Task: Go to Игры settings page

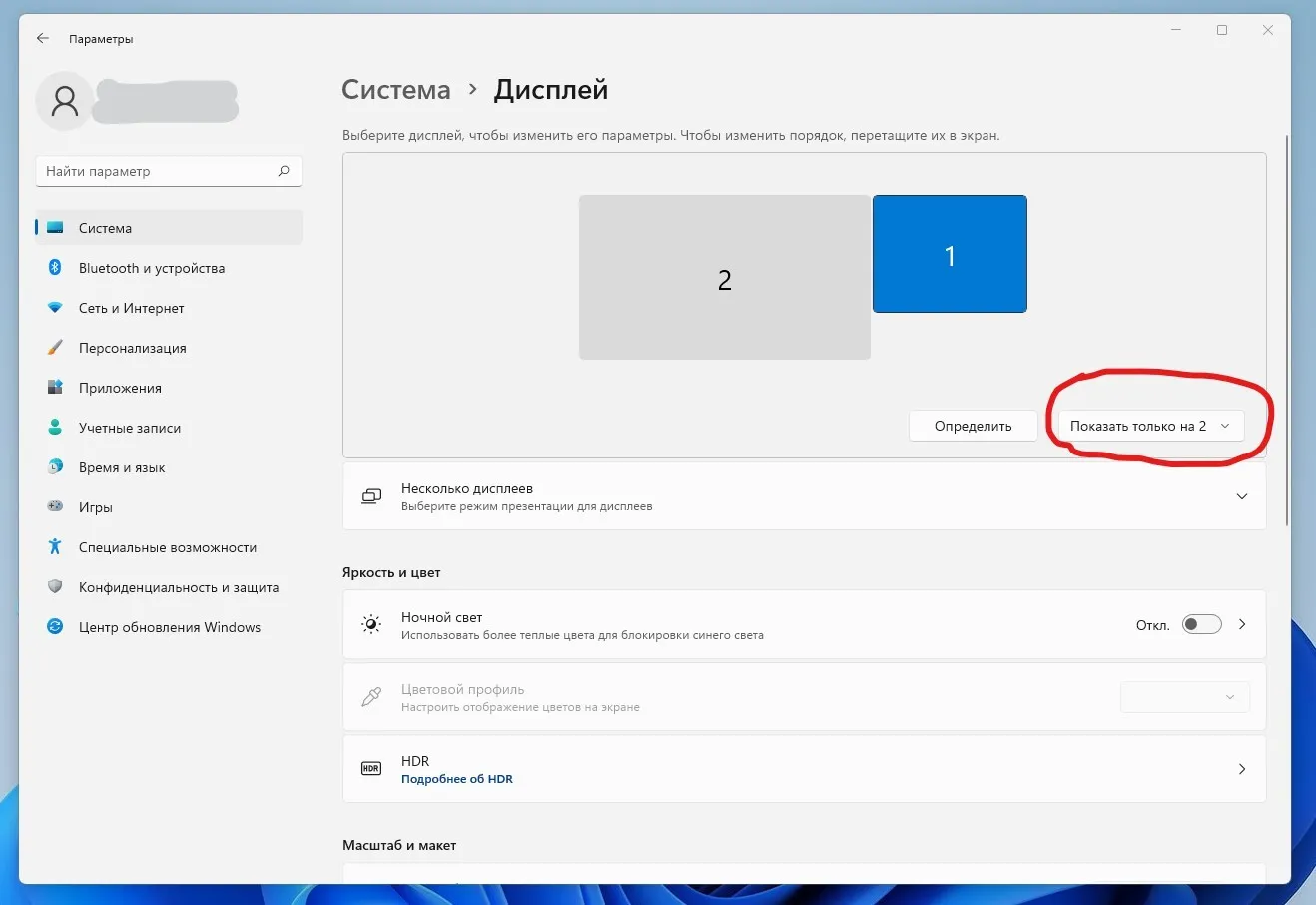Action: click(x=169, y=507)
